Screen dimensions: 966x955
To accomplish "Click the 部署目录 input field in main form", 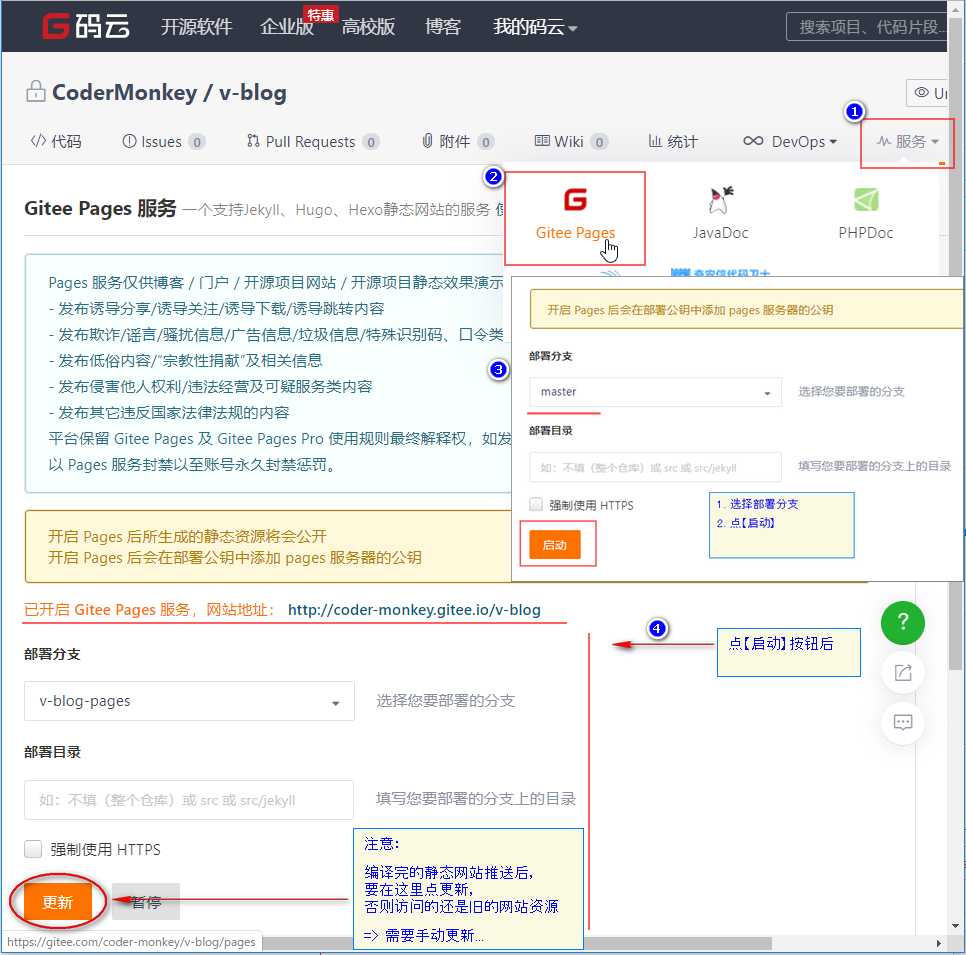I will (x=189, y=800).
